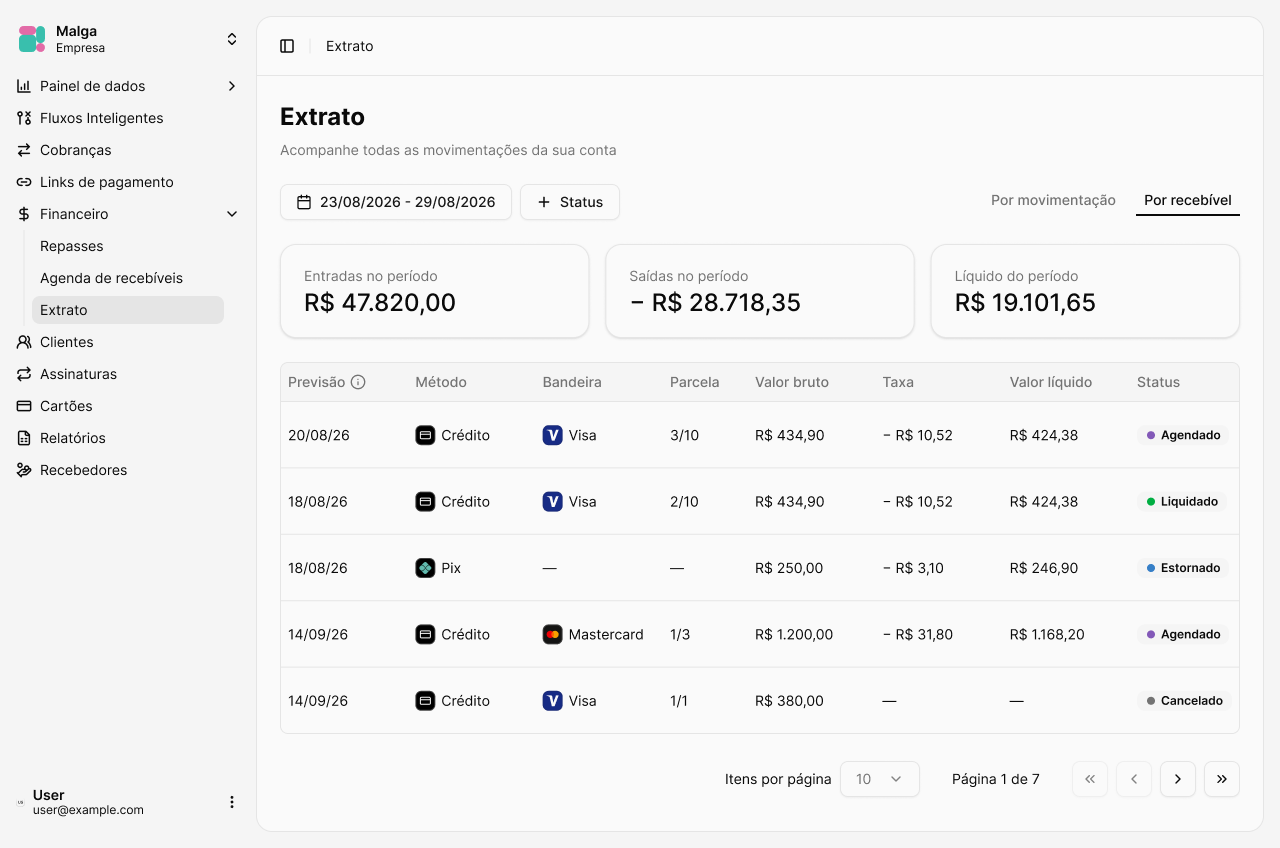Click the Liquidado status badge
1280x848 pixels.
point(1182,502)
